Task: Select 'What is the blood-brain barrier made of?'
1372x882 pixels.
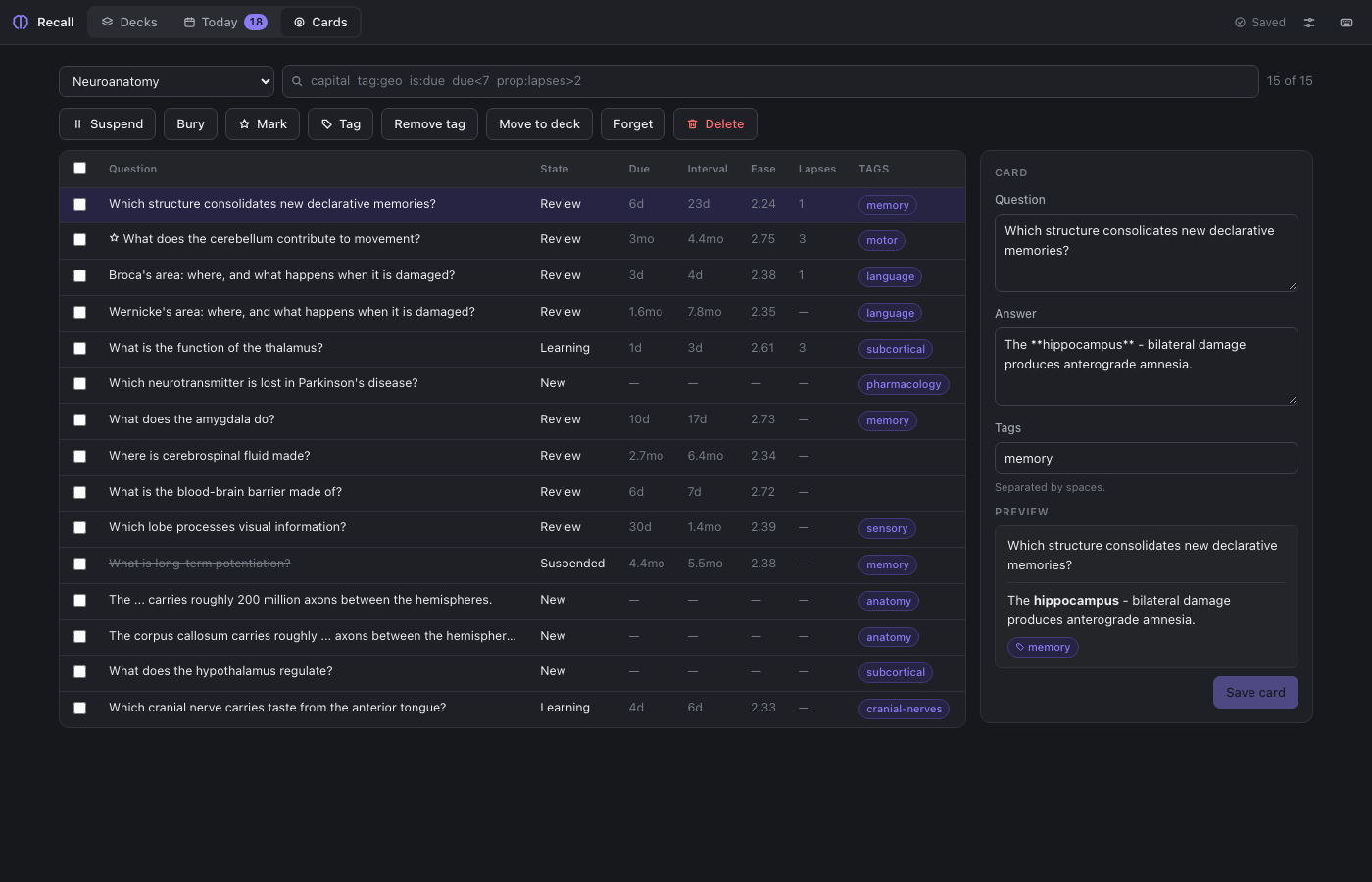Action: click(513, 493)
